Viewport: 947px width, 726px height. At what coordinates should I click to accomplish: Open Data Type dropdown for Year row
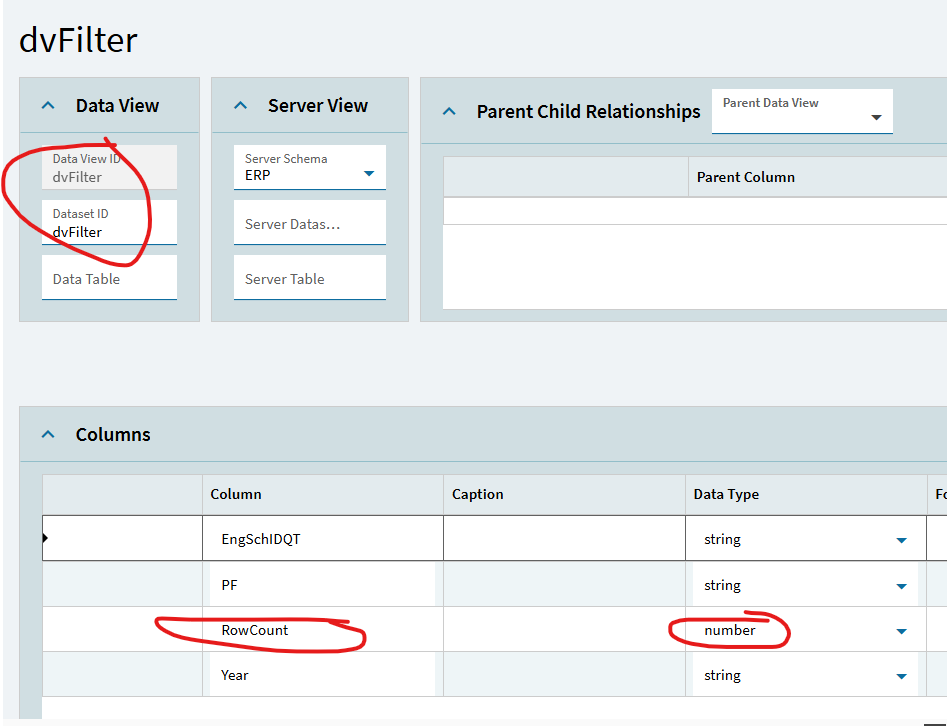point(901,676)
